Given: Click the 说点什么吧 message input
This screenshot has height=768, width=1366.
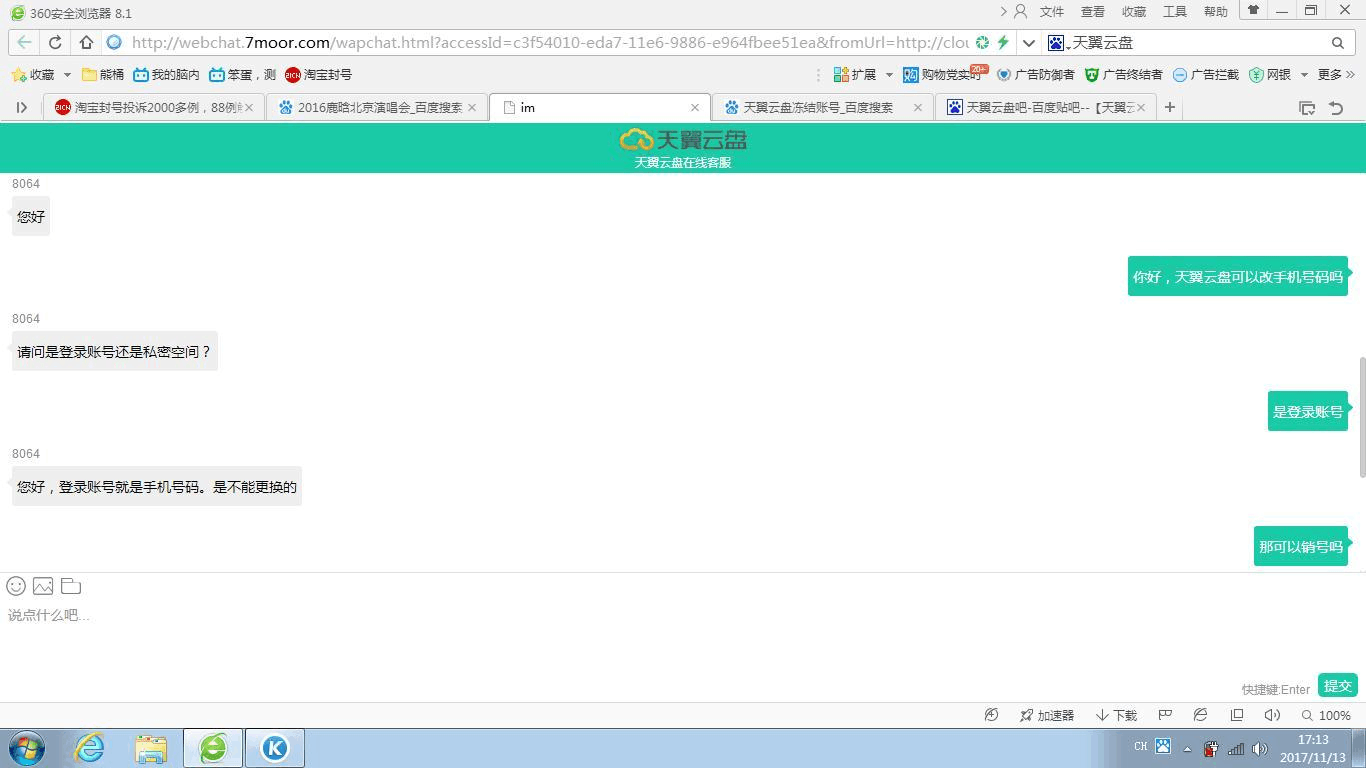Looking at the screenshot, I should point(683,640).
